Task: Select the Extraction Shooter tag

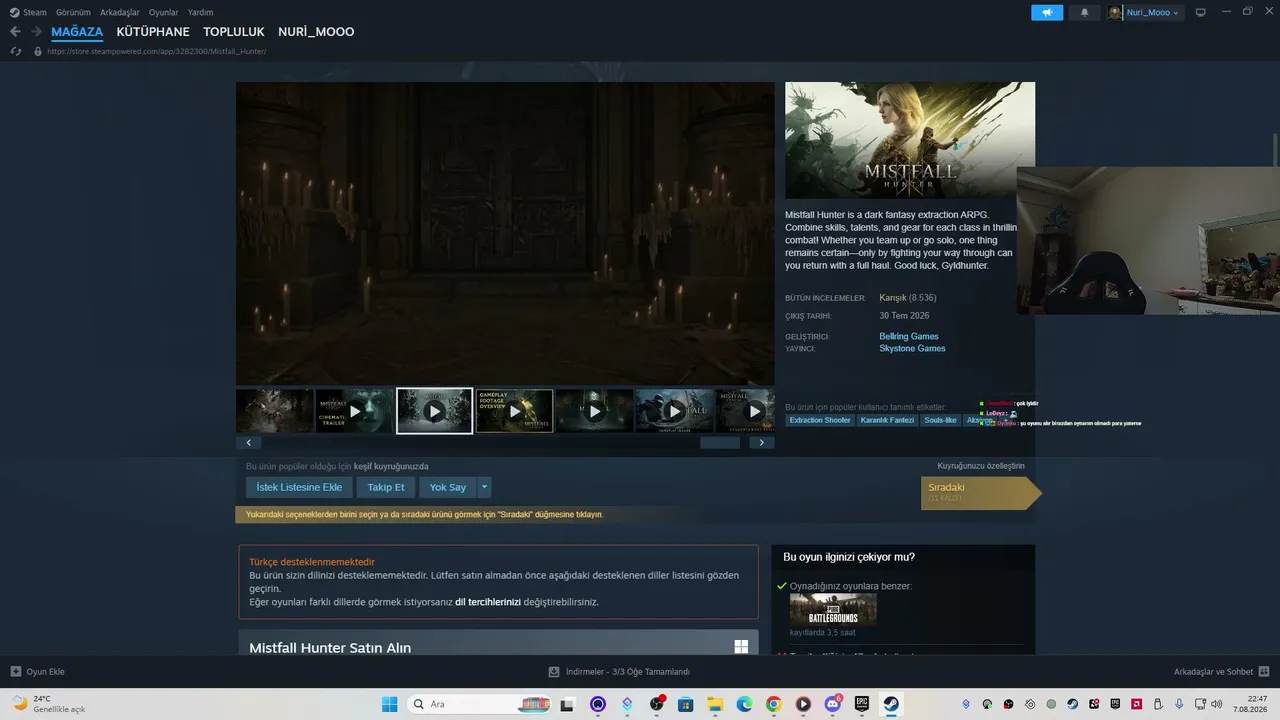Action: pos(820,420)
